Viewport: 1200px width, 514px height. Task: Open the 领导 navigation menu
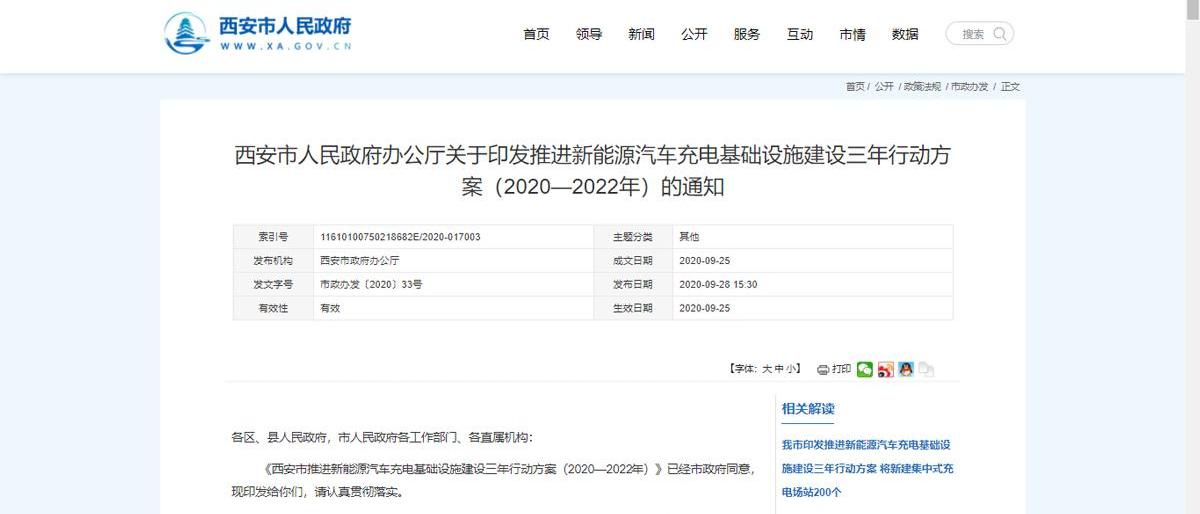[589, 34]
